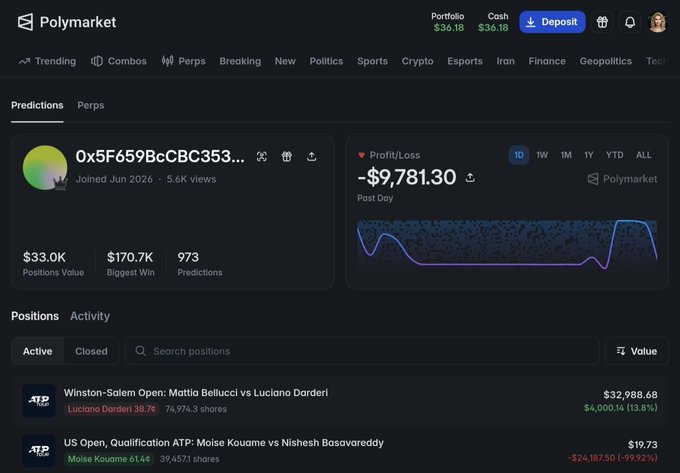Select the 1D profit/loss range
Image resolution: width=680 pixels, height=473 pixels.
pos(519,155)
